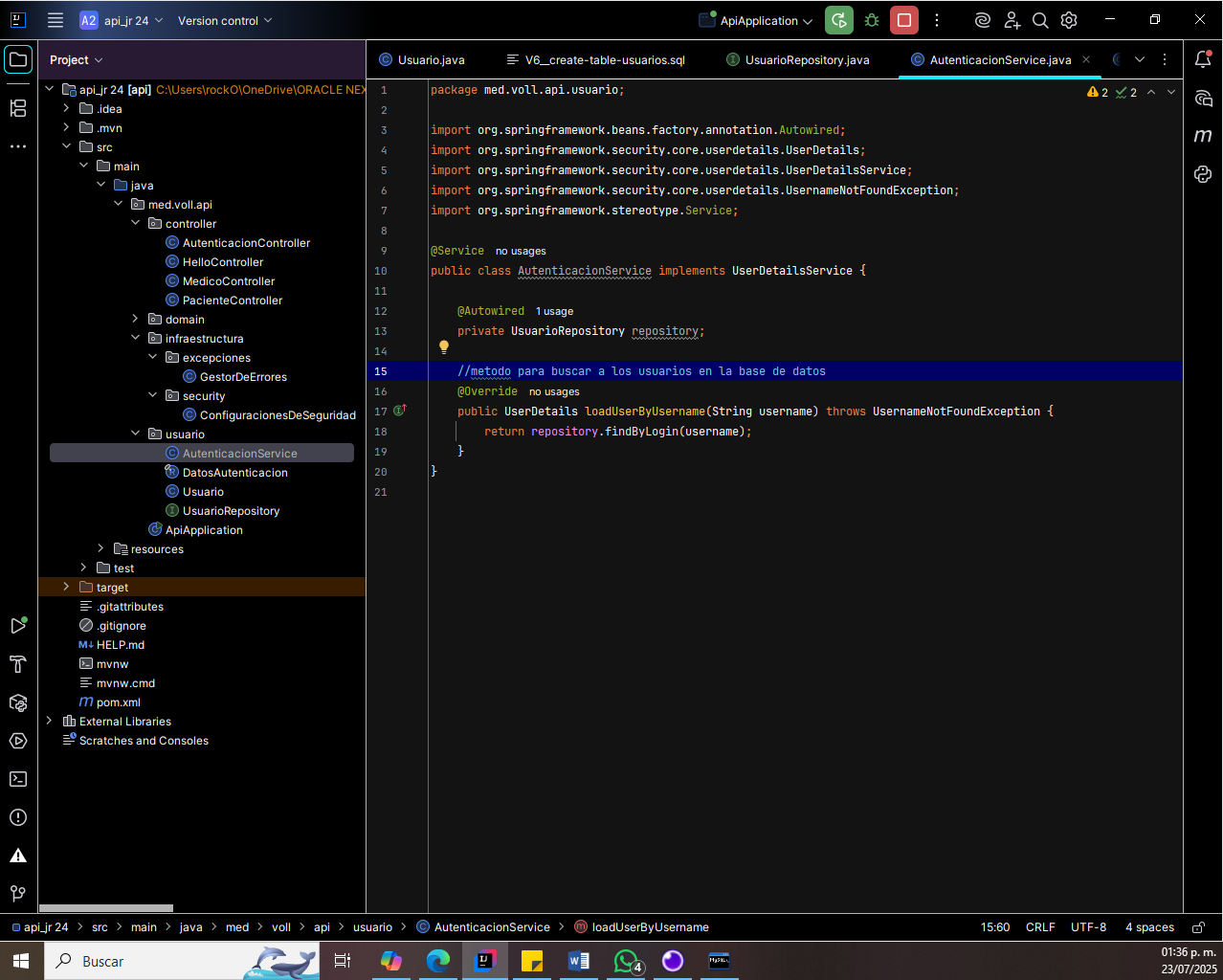This screenshot has width=1223, height=980.
Task: Open Notifications bell icon
Action: (x=1203, y=59)
